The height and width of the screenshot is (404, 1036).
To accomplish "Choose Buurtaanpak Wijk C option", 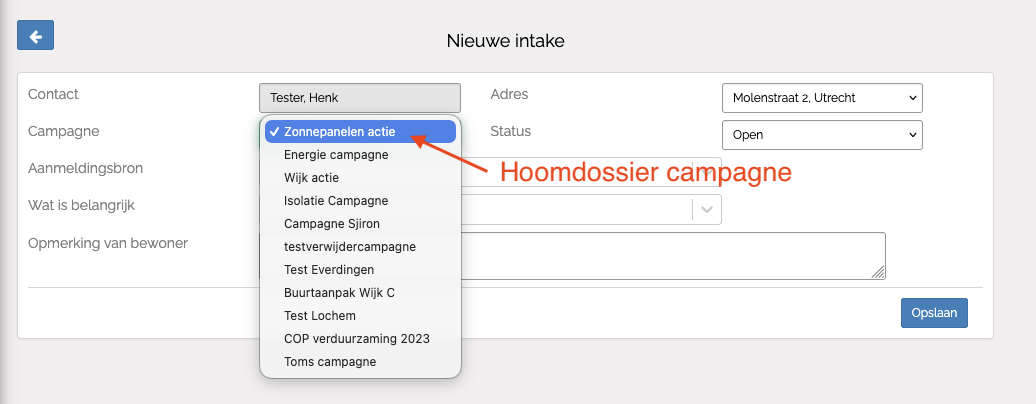I will tap(340, 293).
